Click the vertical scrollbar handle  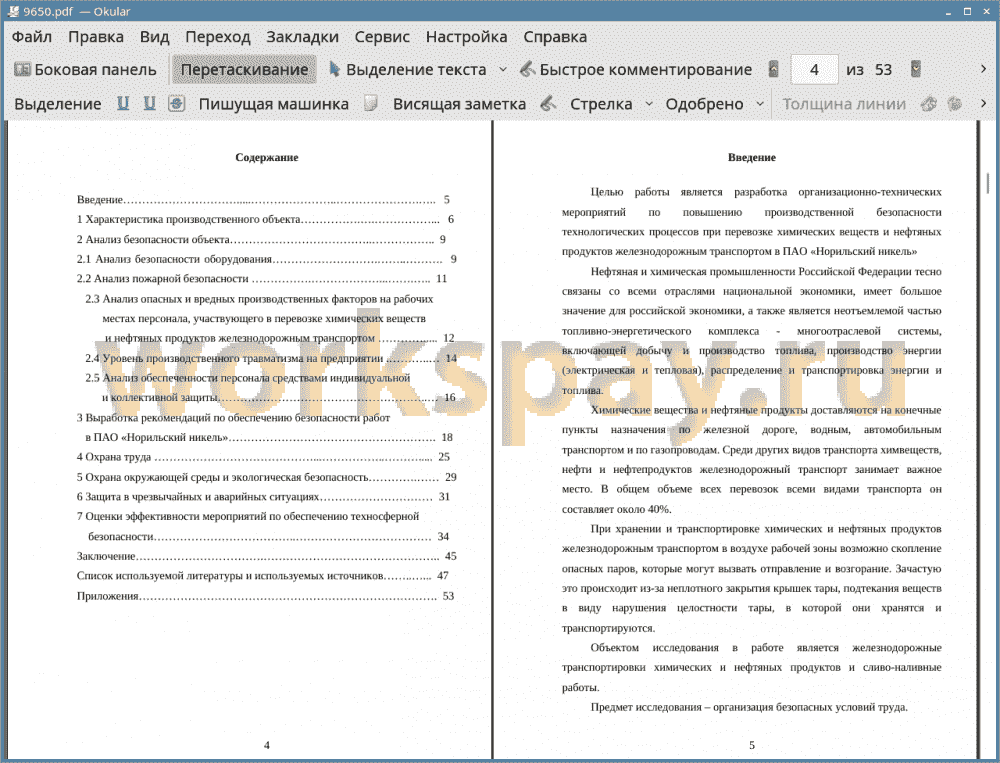coord(989,185)
